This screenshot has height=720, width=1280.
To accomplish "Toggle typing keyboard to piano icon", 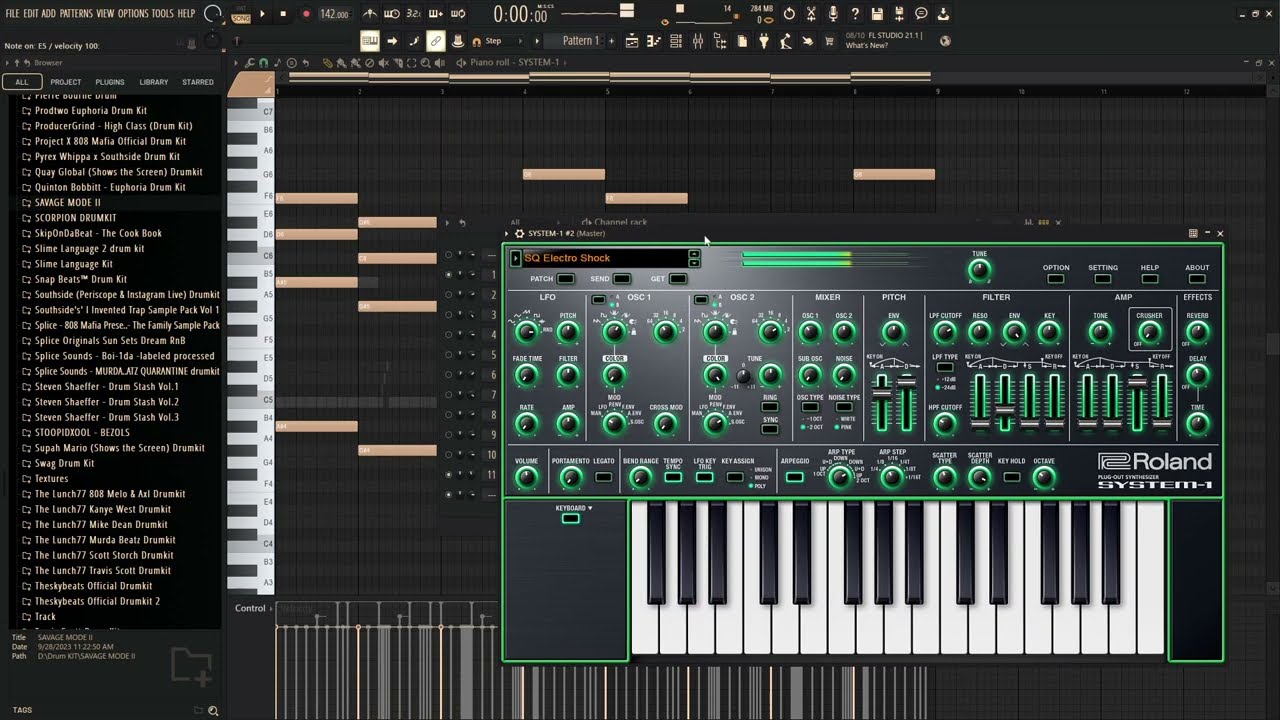I will point(370,41).
